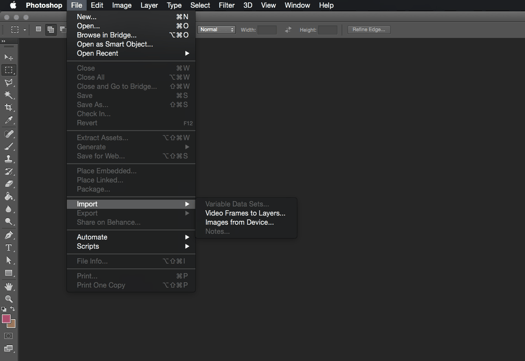525x361 pixels.
Task: Enable New Selection mode in options bar
Action: click(39, 29)
